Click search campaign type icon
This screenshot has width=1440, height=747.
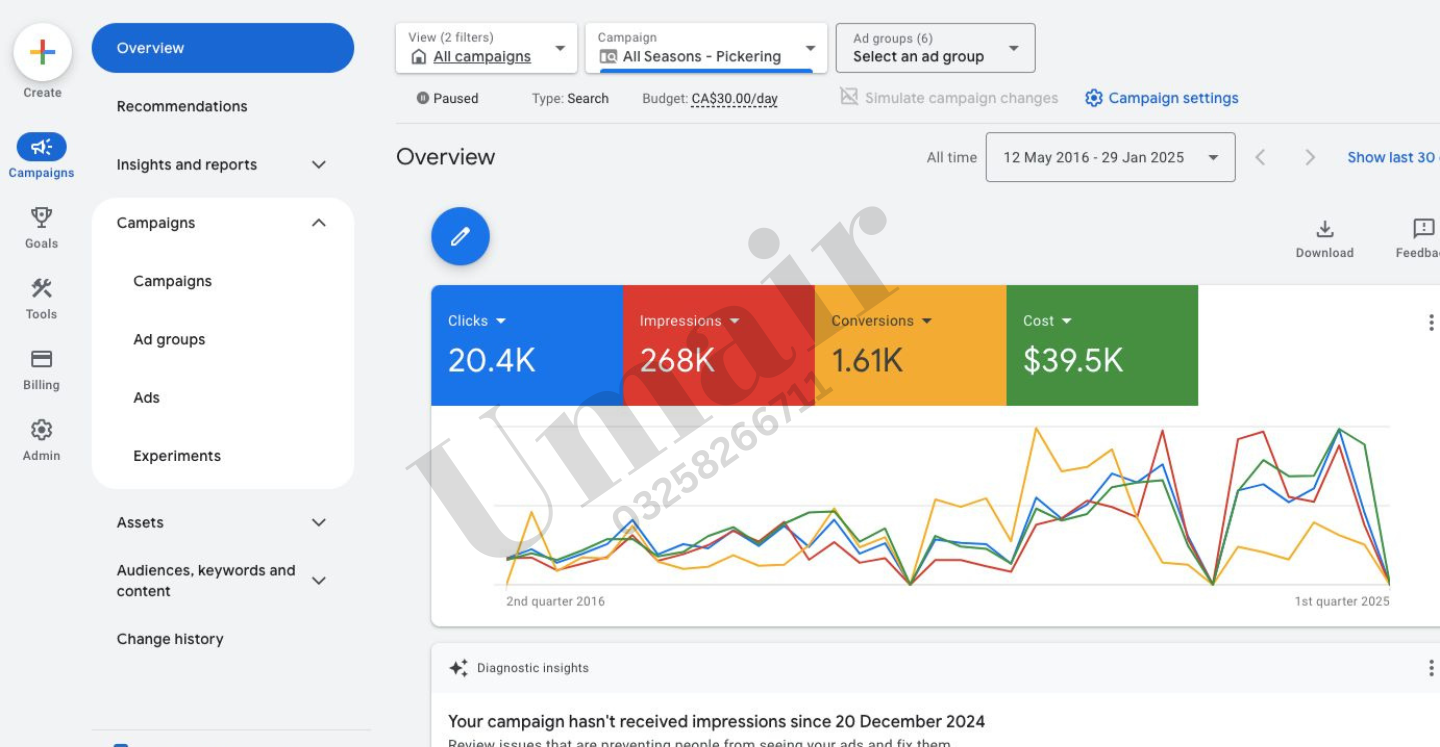608,57
